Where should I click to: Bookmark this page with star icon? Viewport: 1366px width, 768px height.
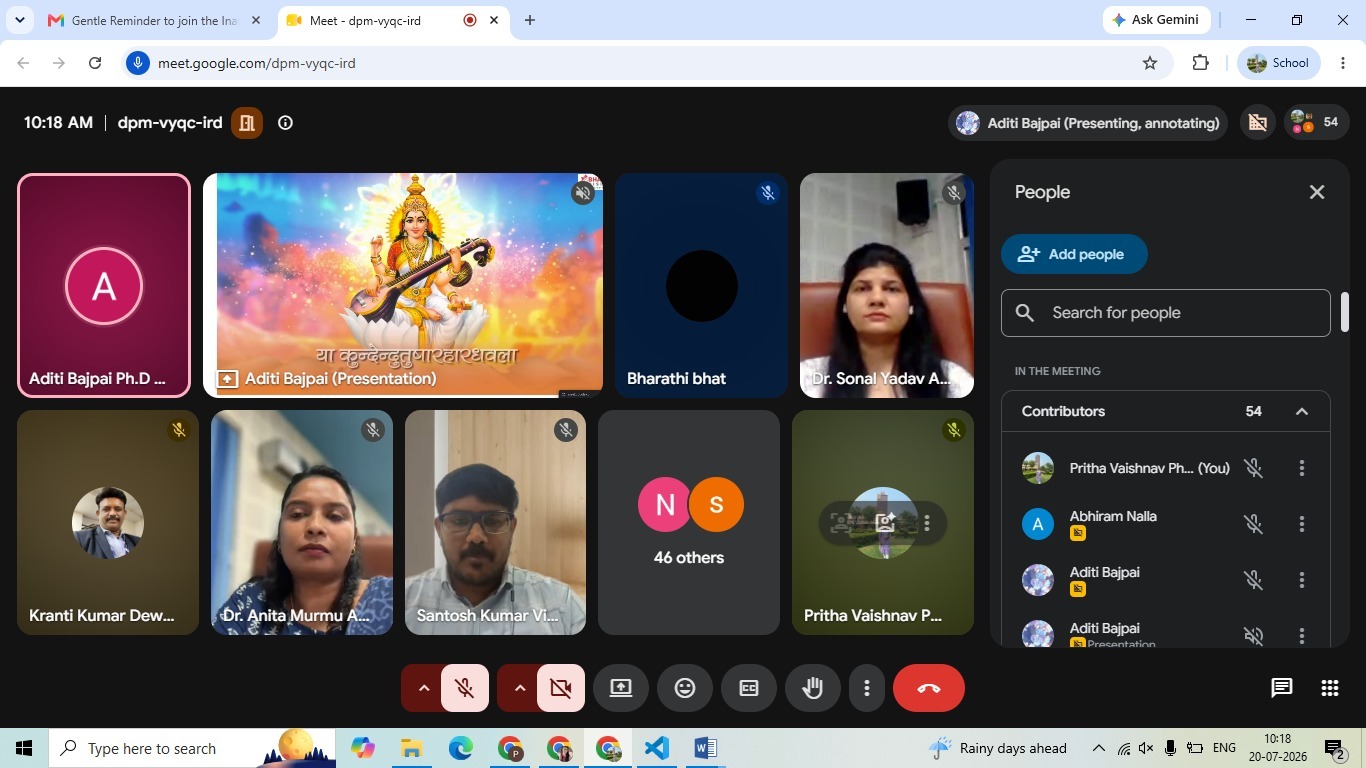tap(1150, 63)
